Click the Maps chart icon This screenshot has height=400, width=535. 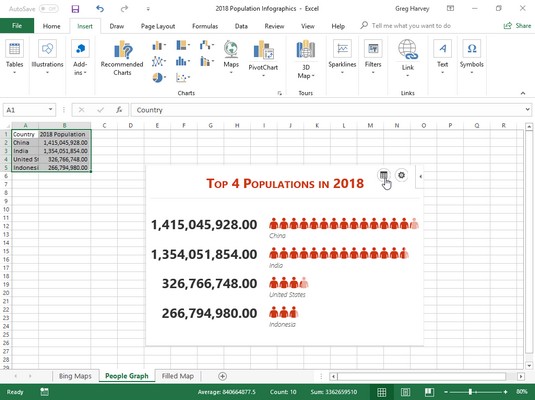[x=231, y=49]
